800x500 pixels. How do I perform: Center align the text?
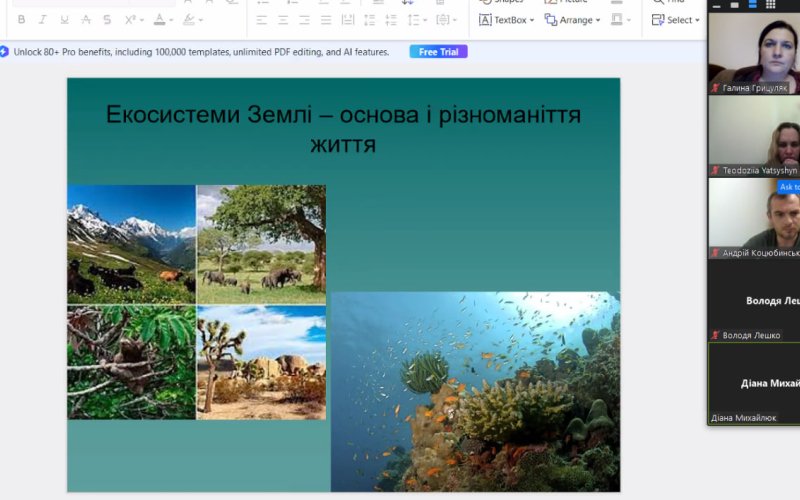point(283,20)
